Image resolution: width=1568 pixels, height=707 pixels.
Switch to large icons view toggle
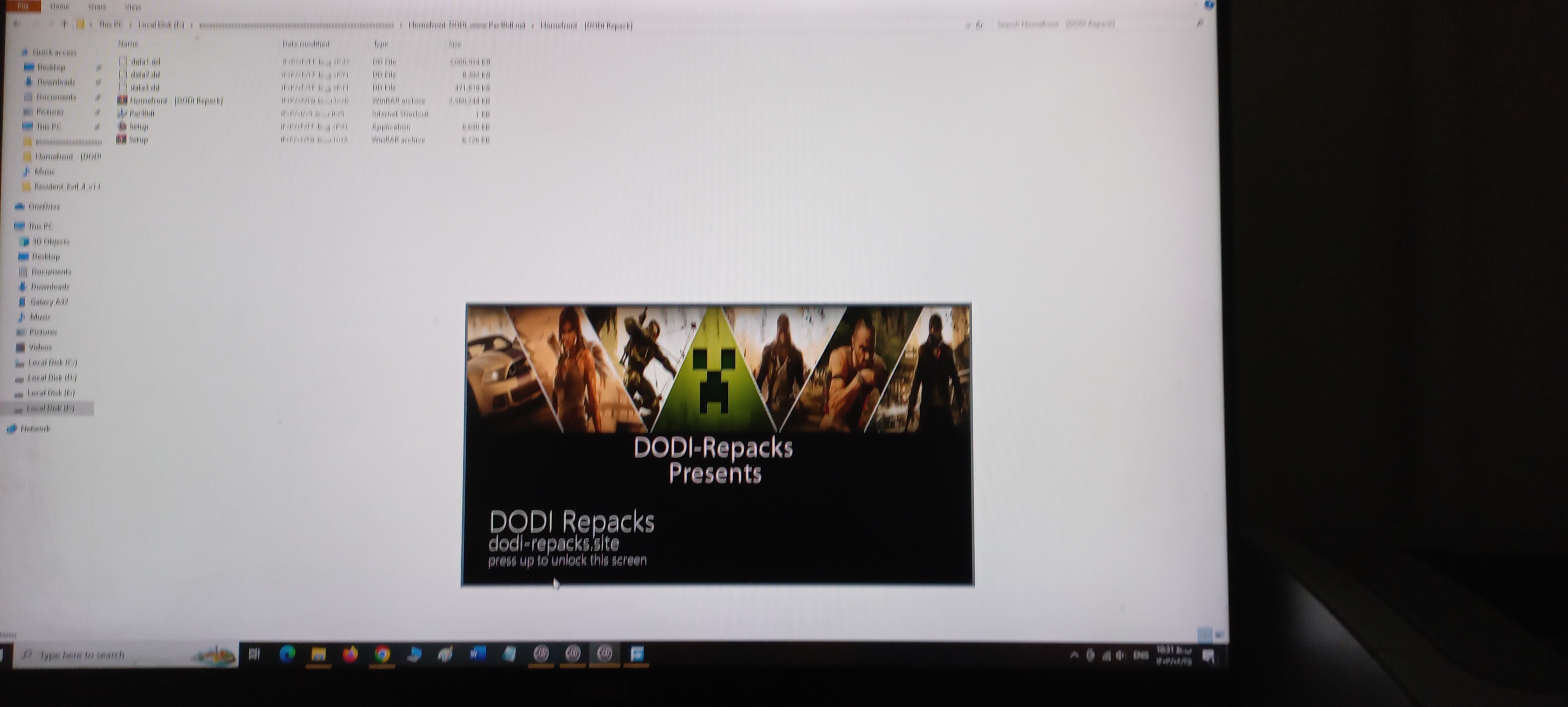pyautogui.click(x=1219, y=634)
